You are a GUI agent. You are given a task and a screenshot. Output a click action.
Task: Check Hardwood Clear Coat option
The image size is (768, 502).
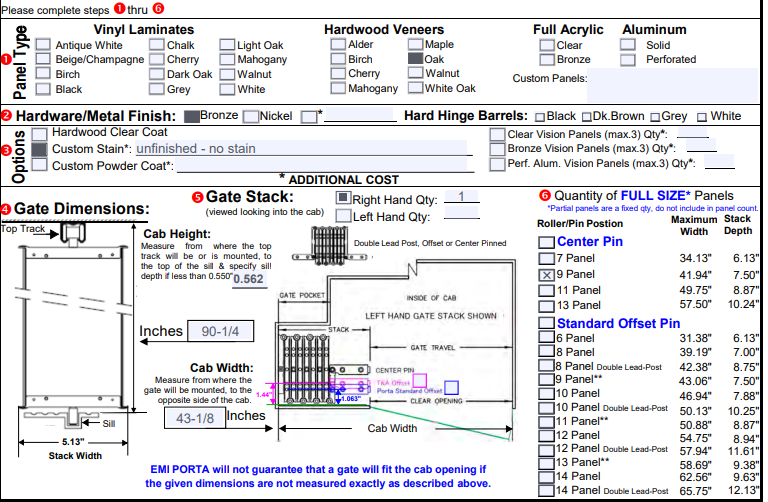coord(39,133)
